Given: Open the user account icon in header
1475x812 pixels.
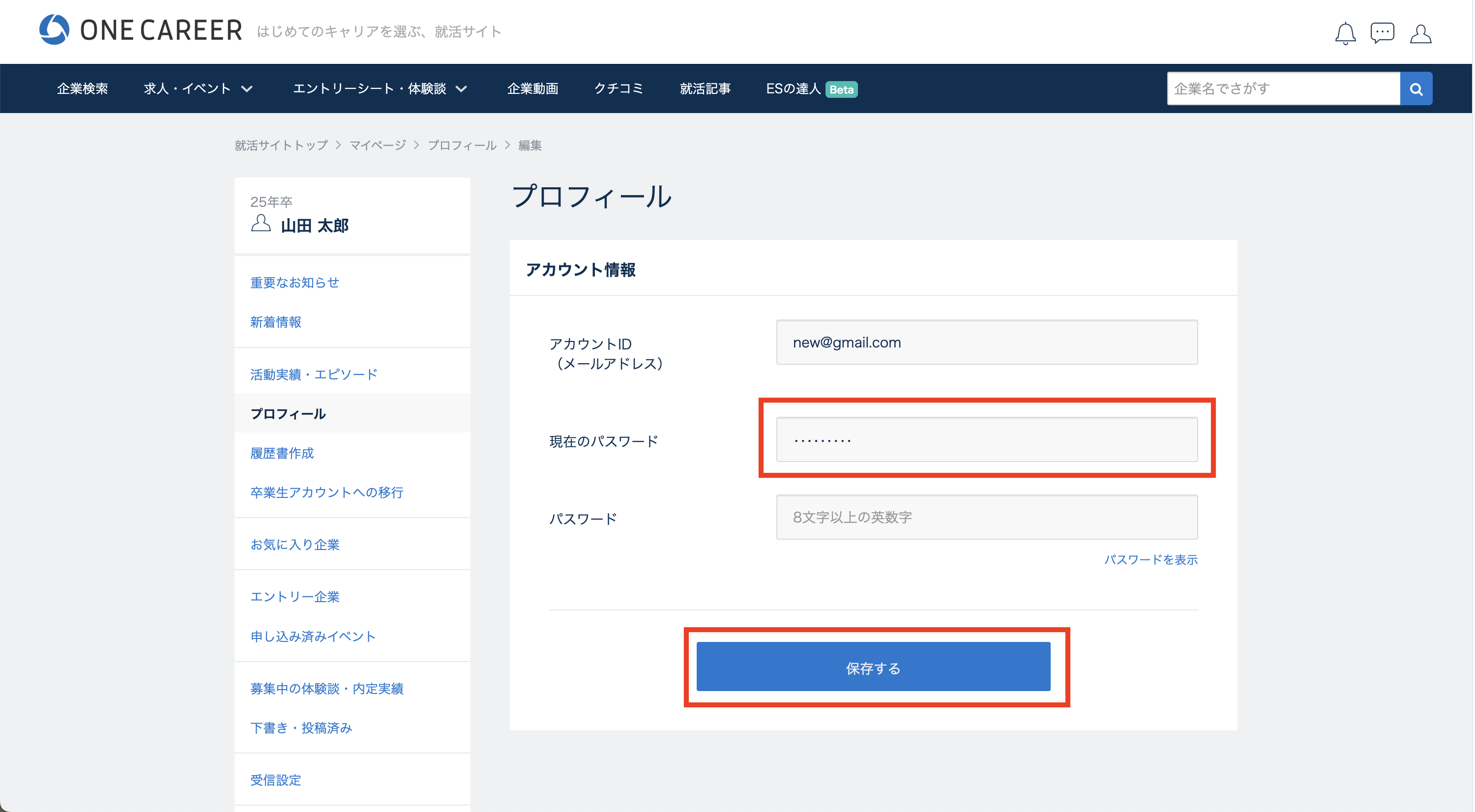Looking at the screenshot, I should pyautogui.click(x=1420, y=33).
